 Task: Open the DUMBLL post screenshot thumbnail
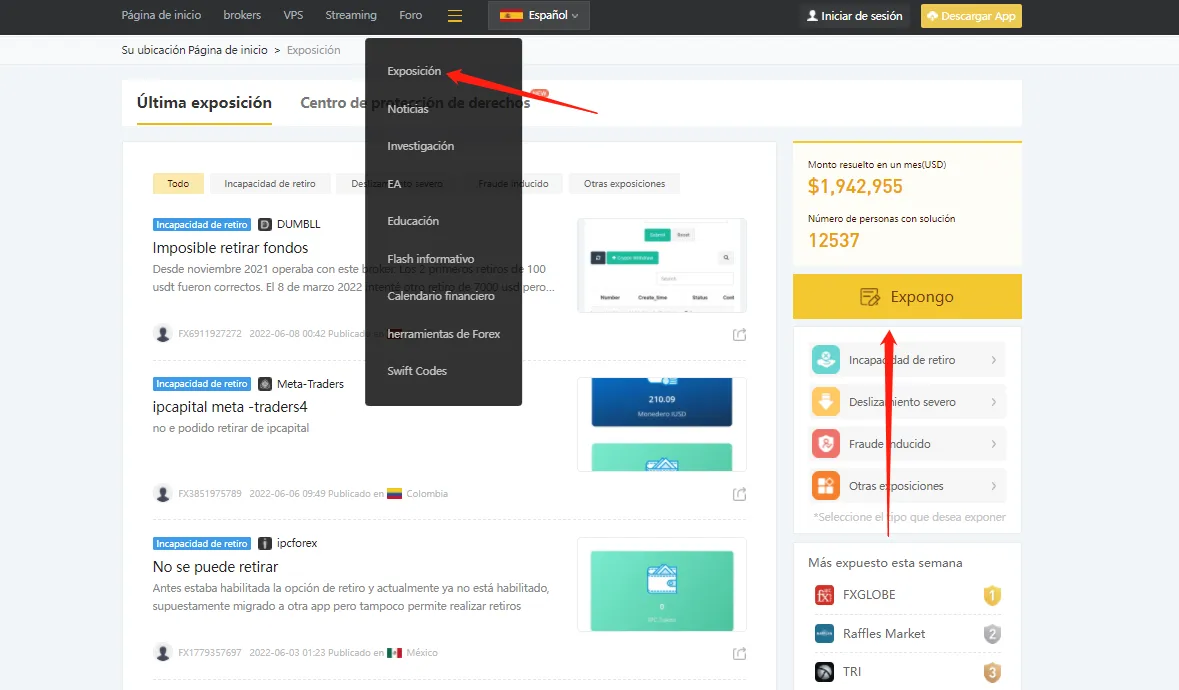662,265
